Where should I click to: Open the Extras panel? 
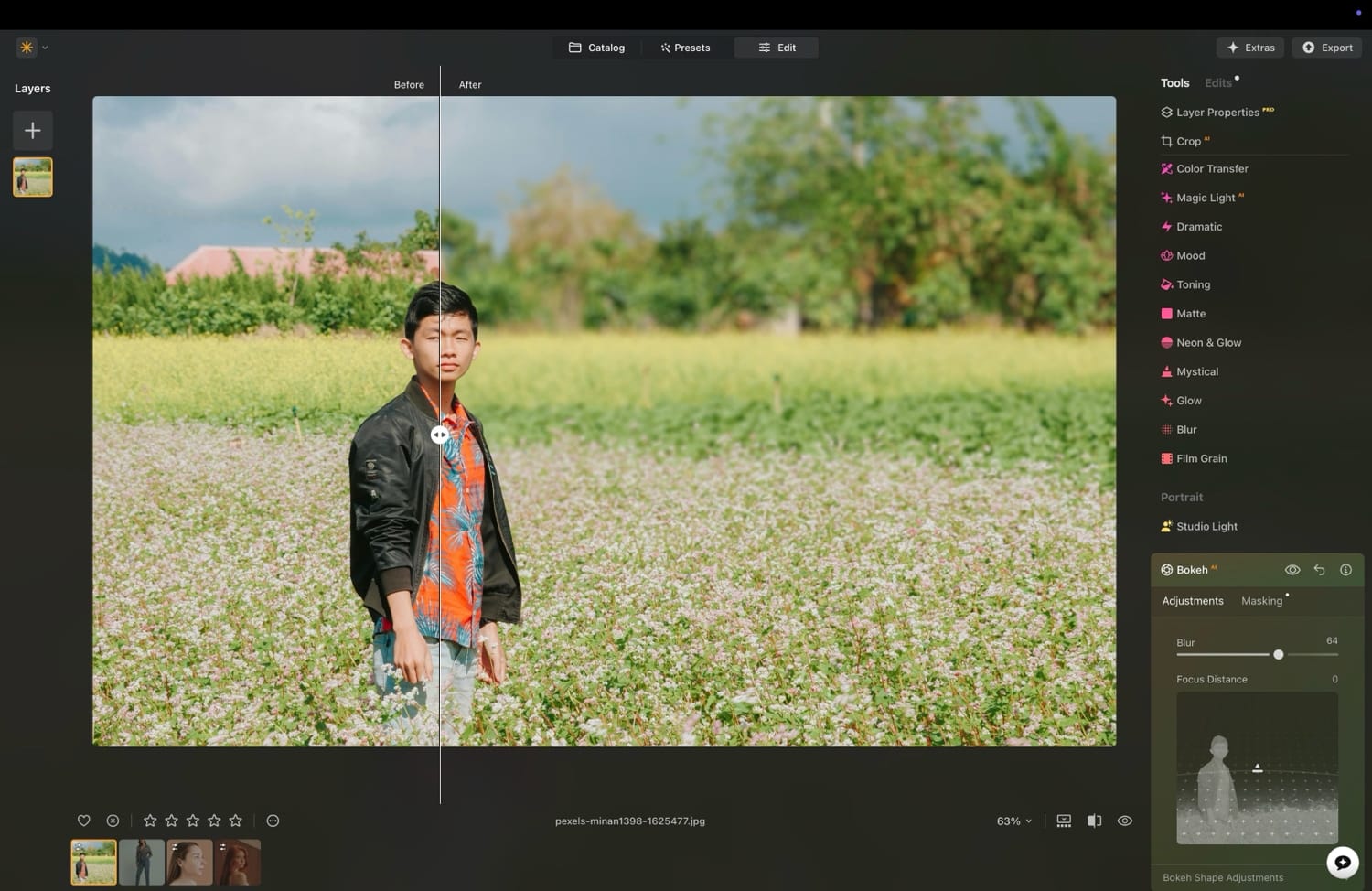1250,47
